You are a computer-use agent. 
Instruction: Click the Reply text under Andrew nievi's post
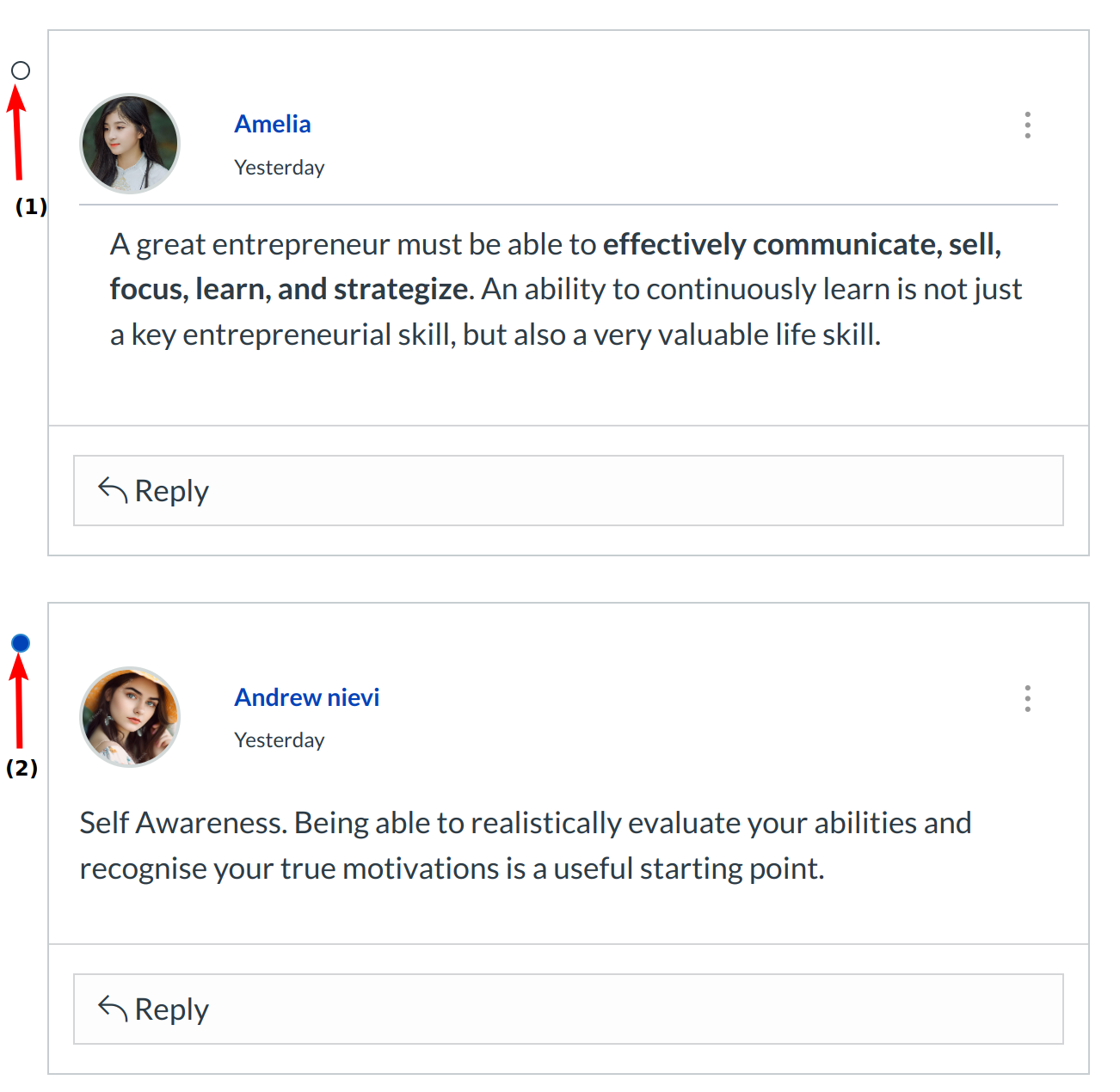[x=172, y=1009]
